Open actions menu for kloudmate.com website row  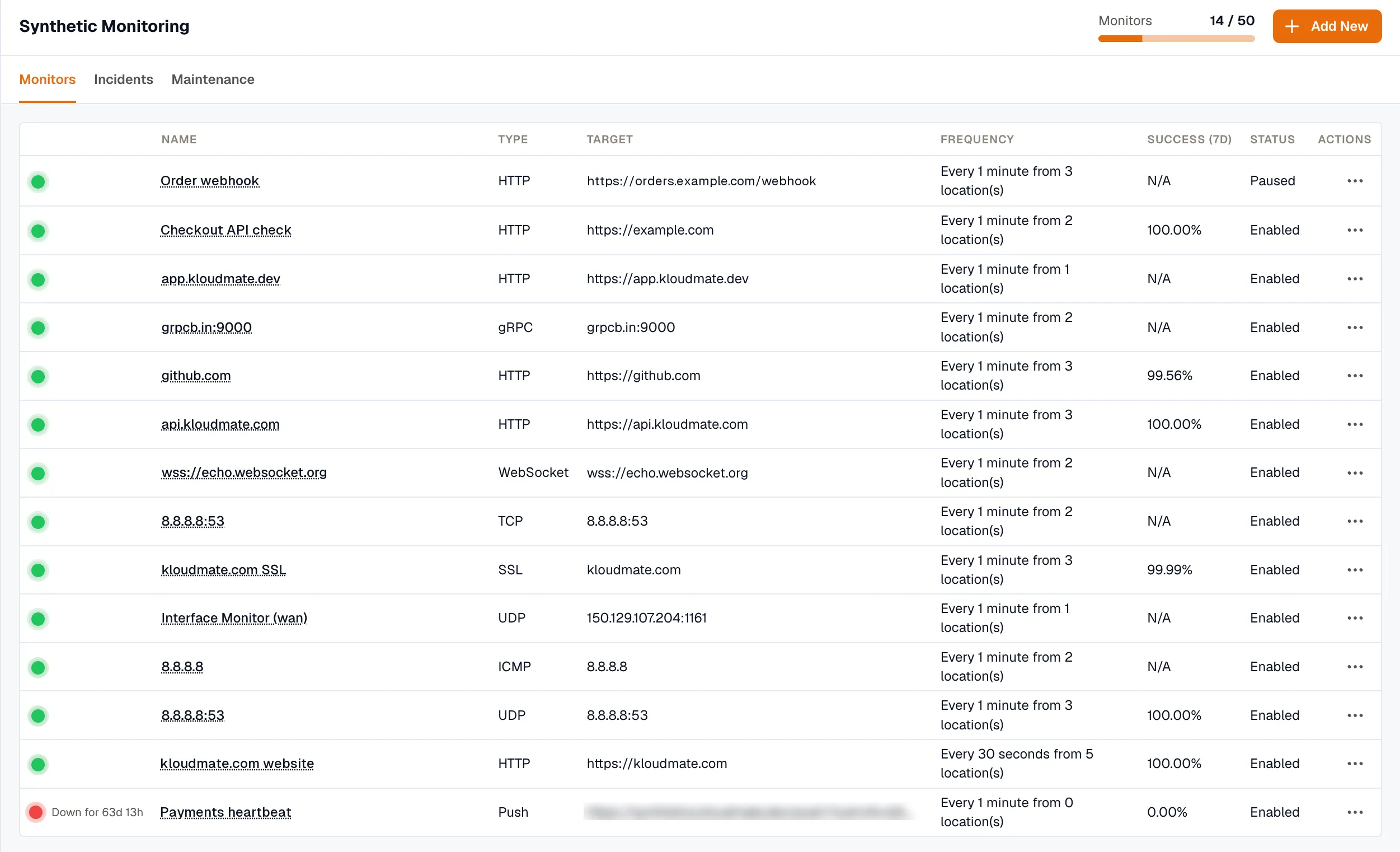click(1355, 764)
